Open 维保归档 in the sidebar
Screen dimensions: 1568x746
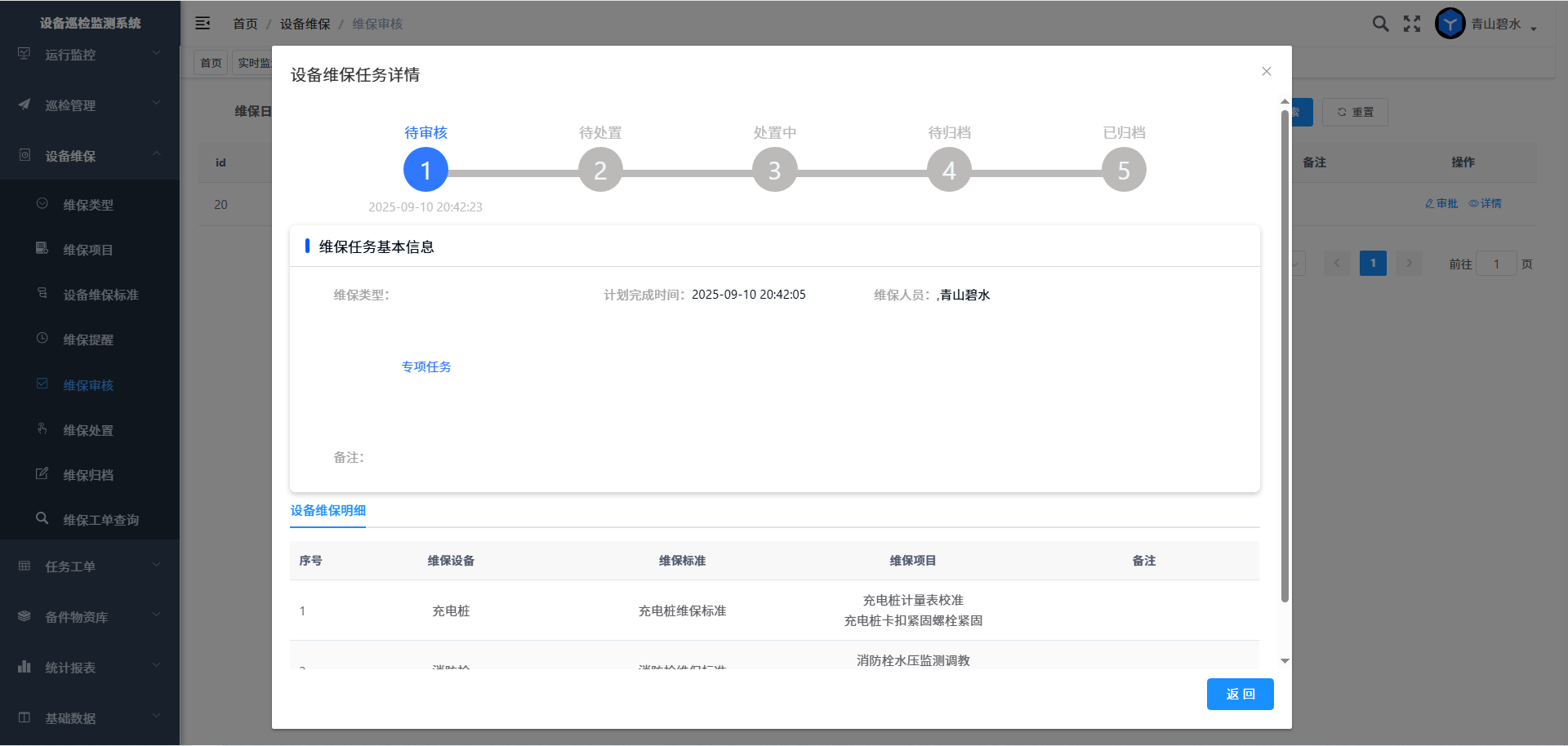[88, 475]
